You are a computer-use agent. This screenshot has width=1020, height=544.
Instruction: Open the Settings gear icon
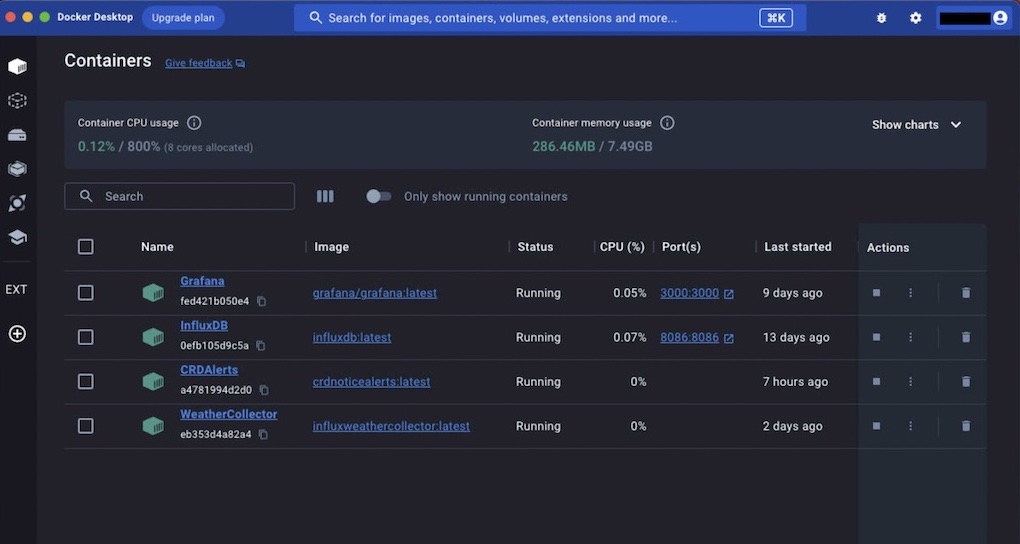click(915, 18)
